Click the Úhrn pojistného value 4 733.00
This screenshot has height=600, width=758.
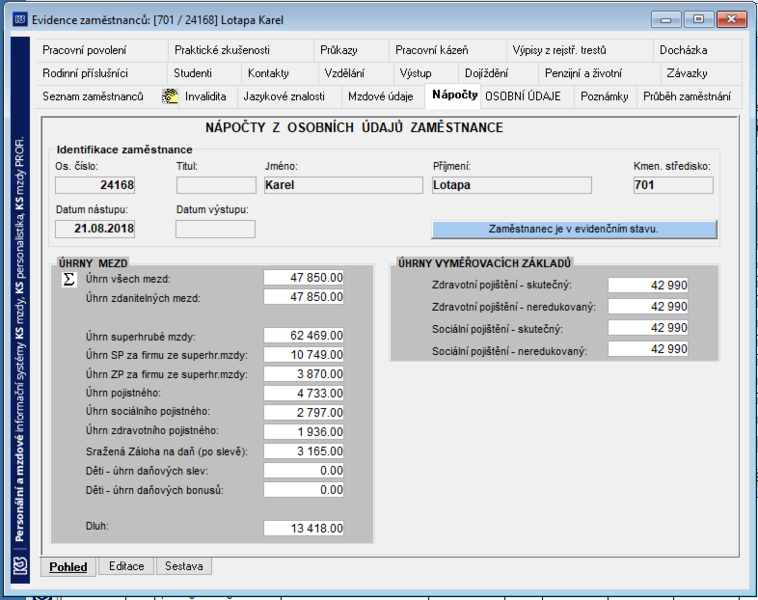coord(304,394)
